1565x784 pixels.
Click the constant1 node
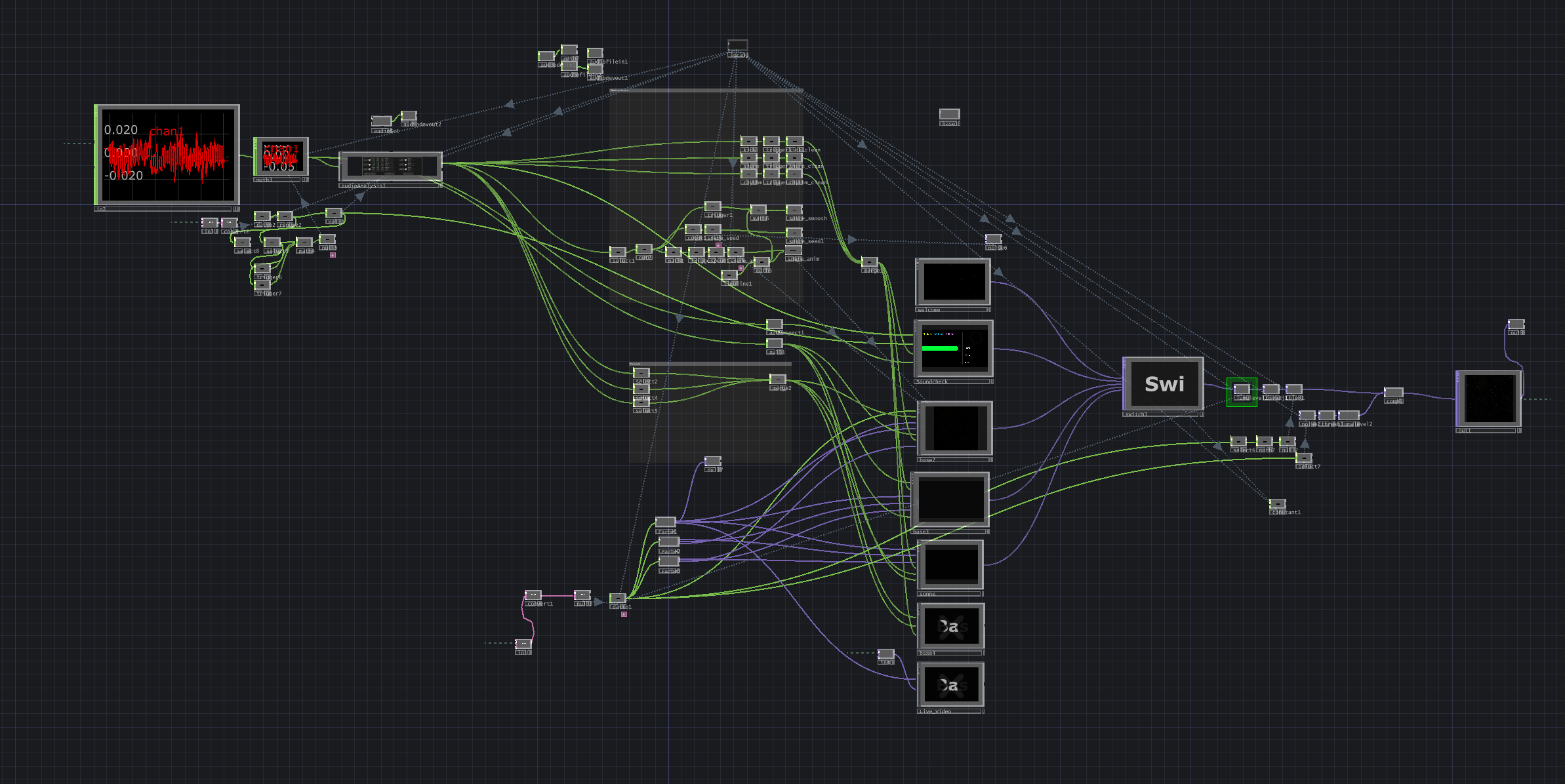tap(1278, 504)
